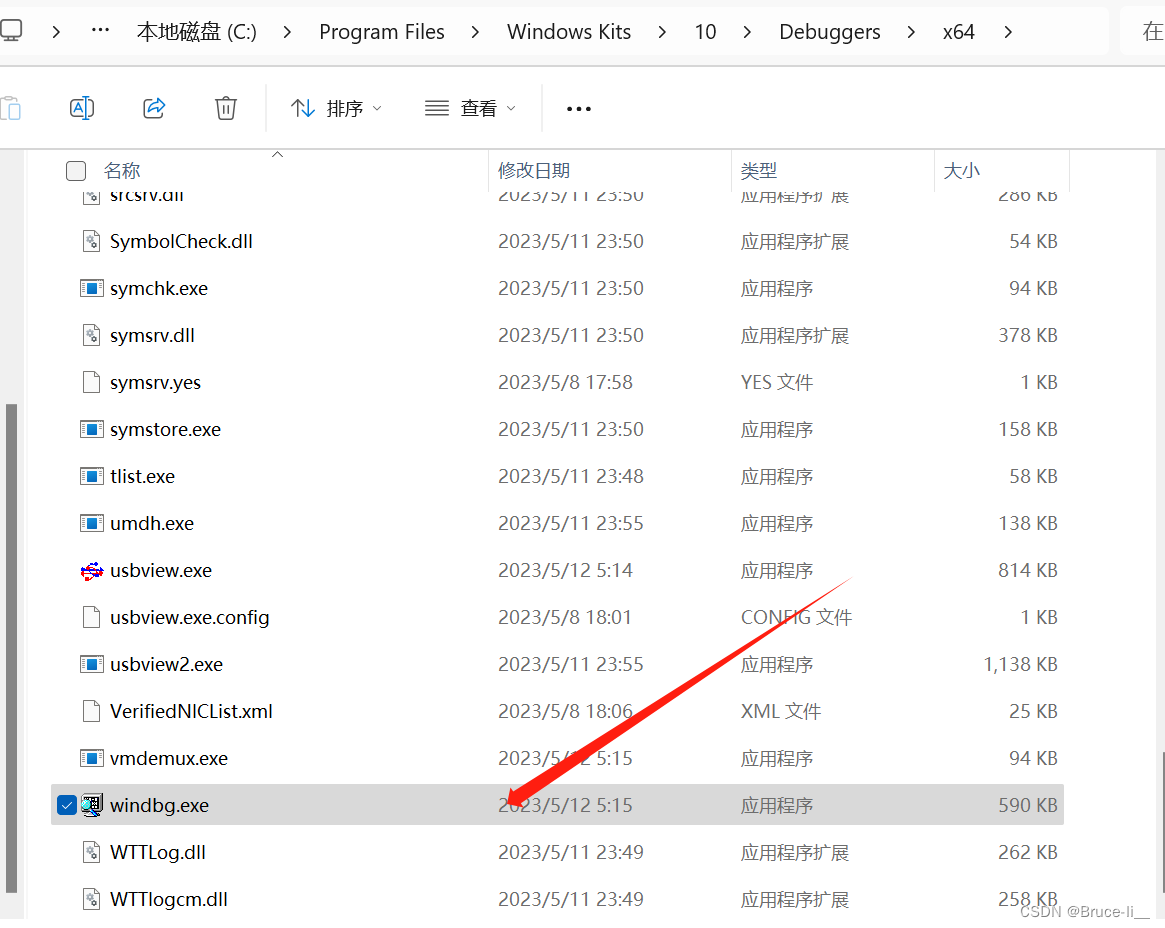Image resolution: width=1165 pixels, height=928 pixels.
Task: Click the vmdemux.exe file icon
Action: click(91, 758)
